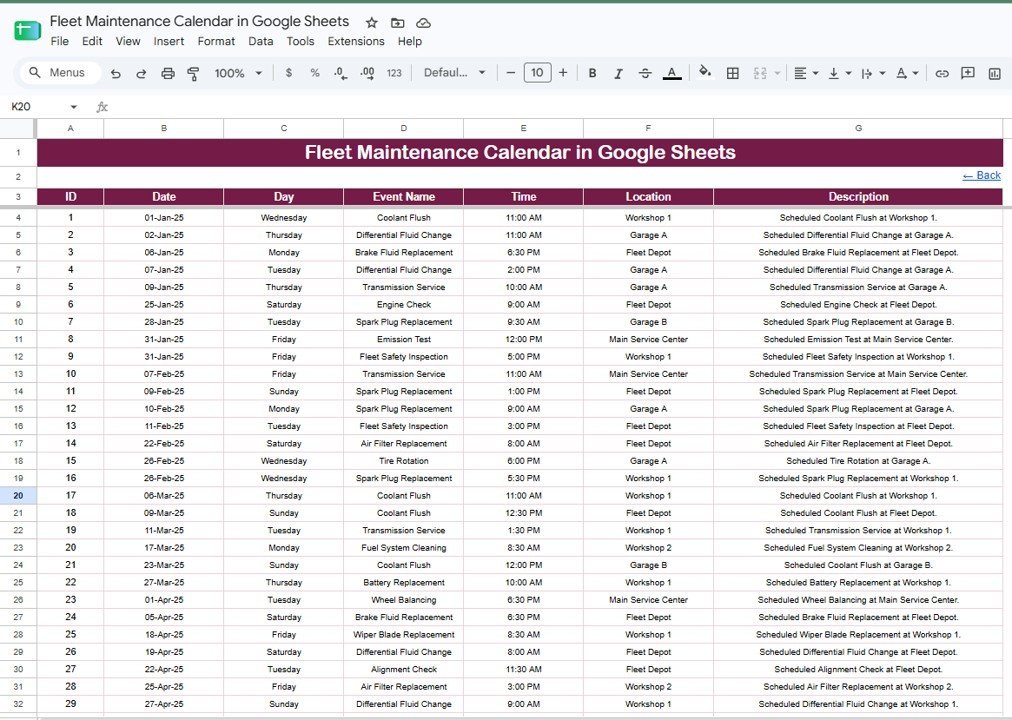
Task: Select the 12:30 PM time cell
Action: tap(523, 513)
